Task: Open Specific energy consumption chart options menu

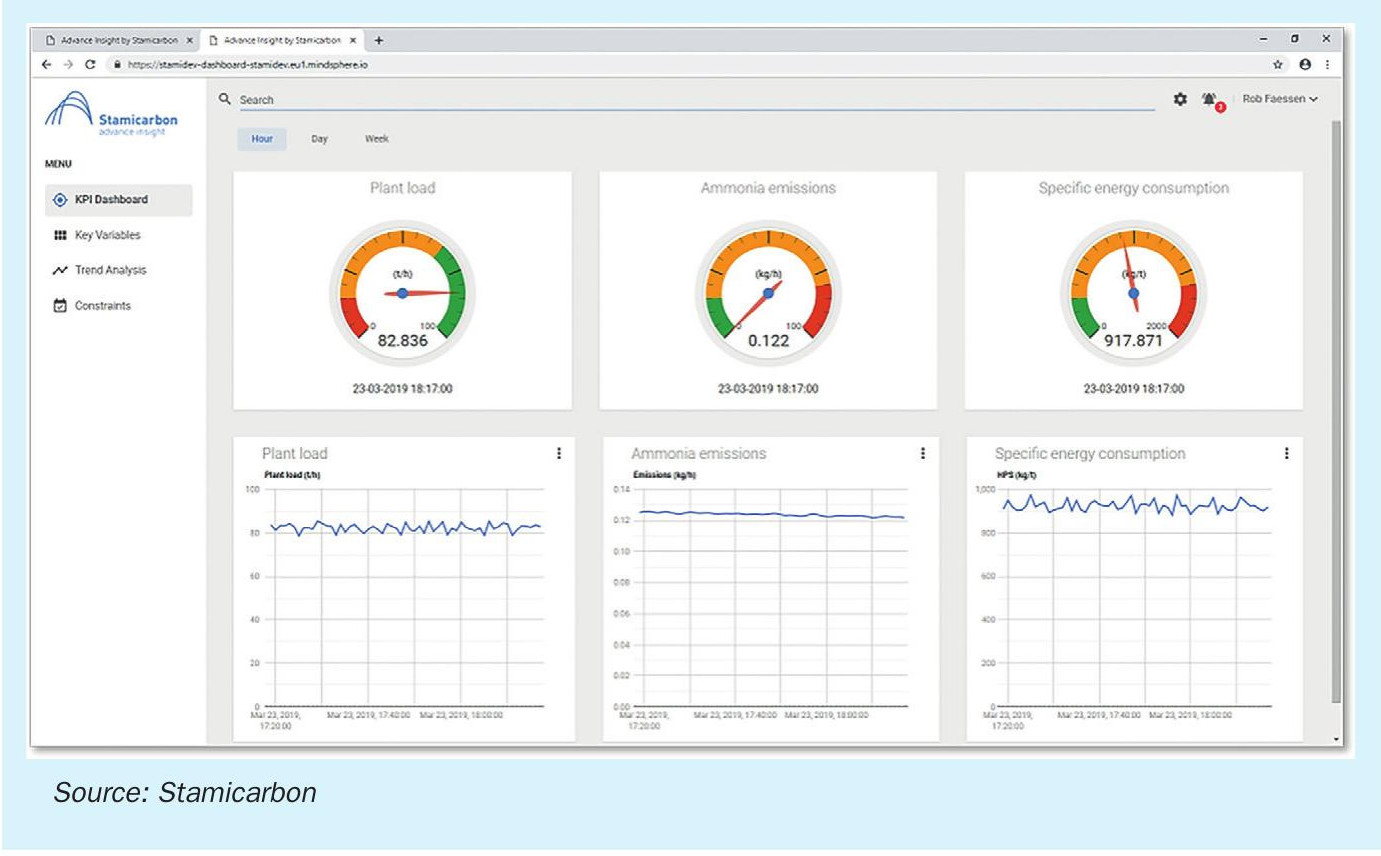Action: (1286, 453)
